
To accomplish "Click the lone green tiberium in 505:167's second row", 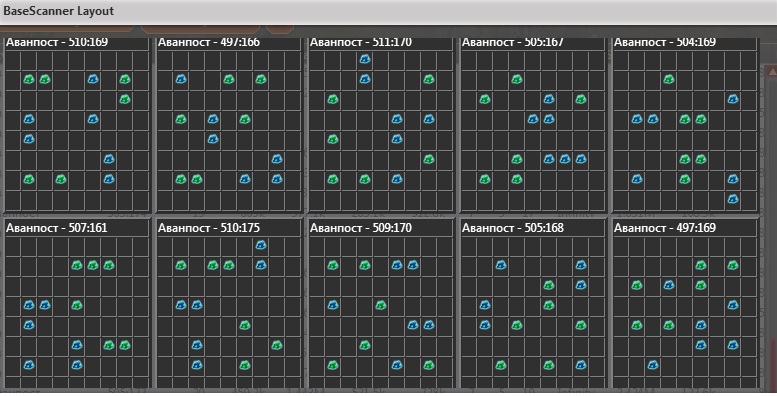I will [x=517, y=79].
